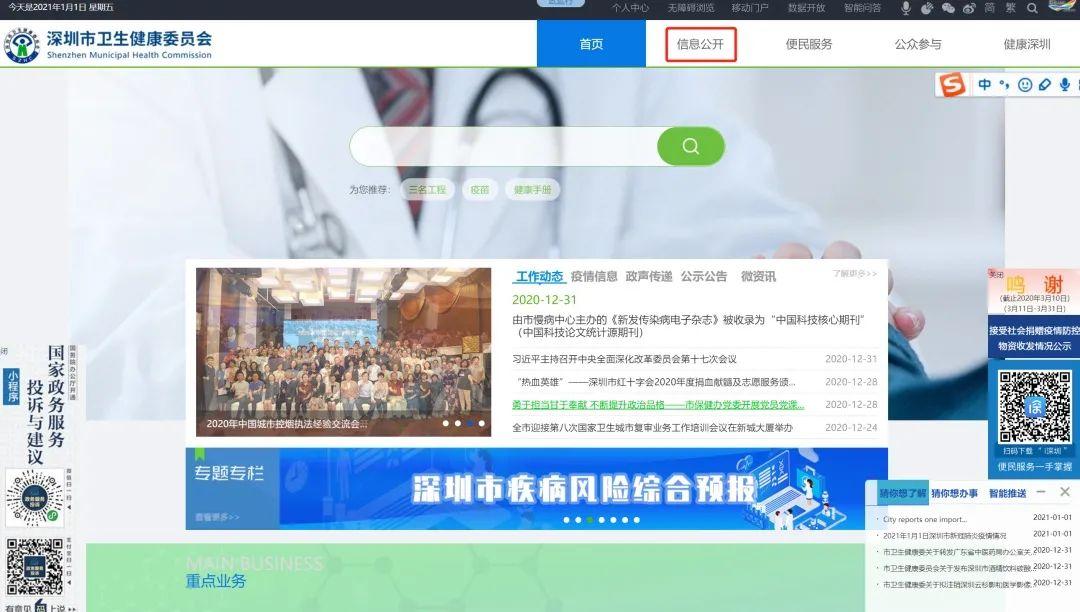Open the 习近平主持召开 news headline link

[624, 359]
